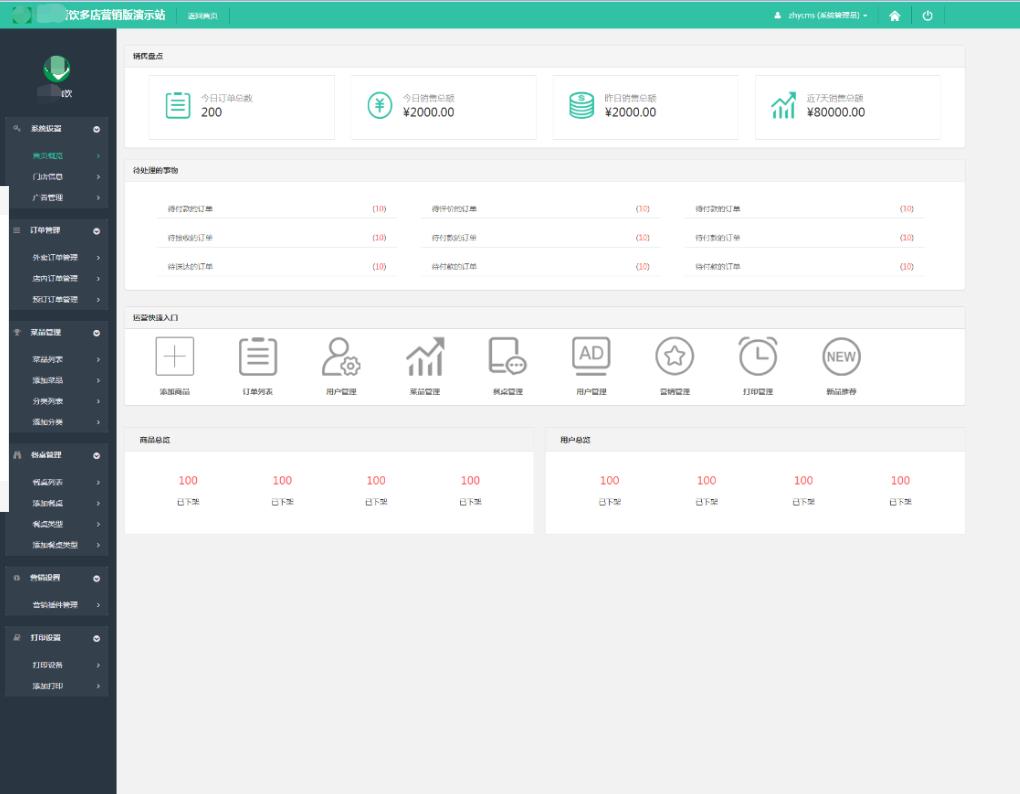Click the 待接收的订单 pending row
Image resolution: width=1020 pixels, height=794 pixels.
276,238
